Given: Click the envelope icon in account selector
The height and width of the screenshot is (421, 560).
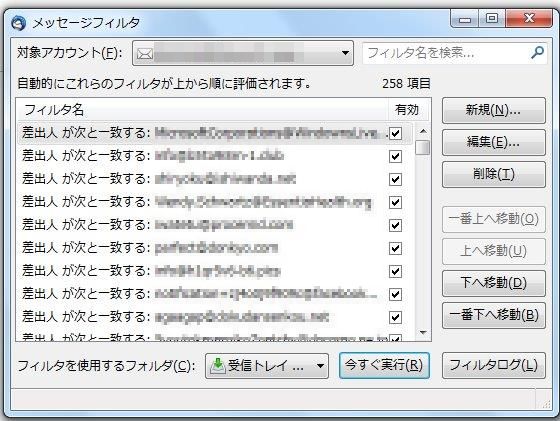Looking at the screenshot, I should coord(145,54).
